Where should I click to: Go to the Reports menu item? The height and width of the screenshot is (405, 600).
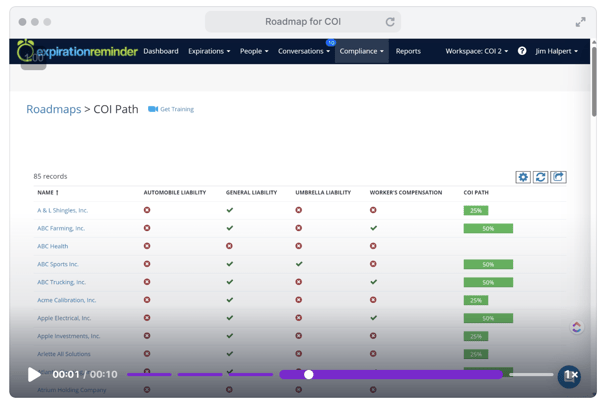408,51
